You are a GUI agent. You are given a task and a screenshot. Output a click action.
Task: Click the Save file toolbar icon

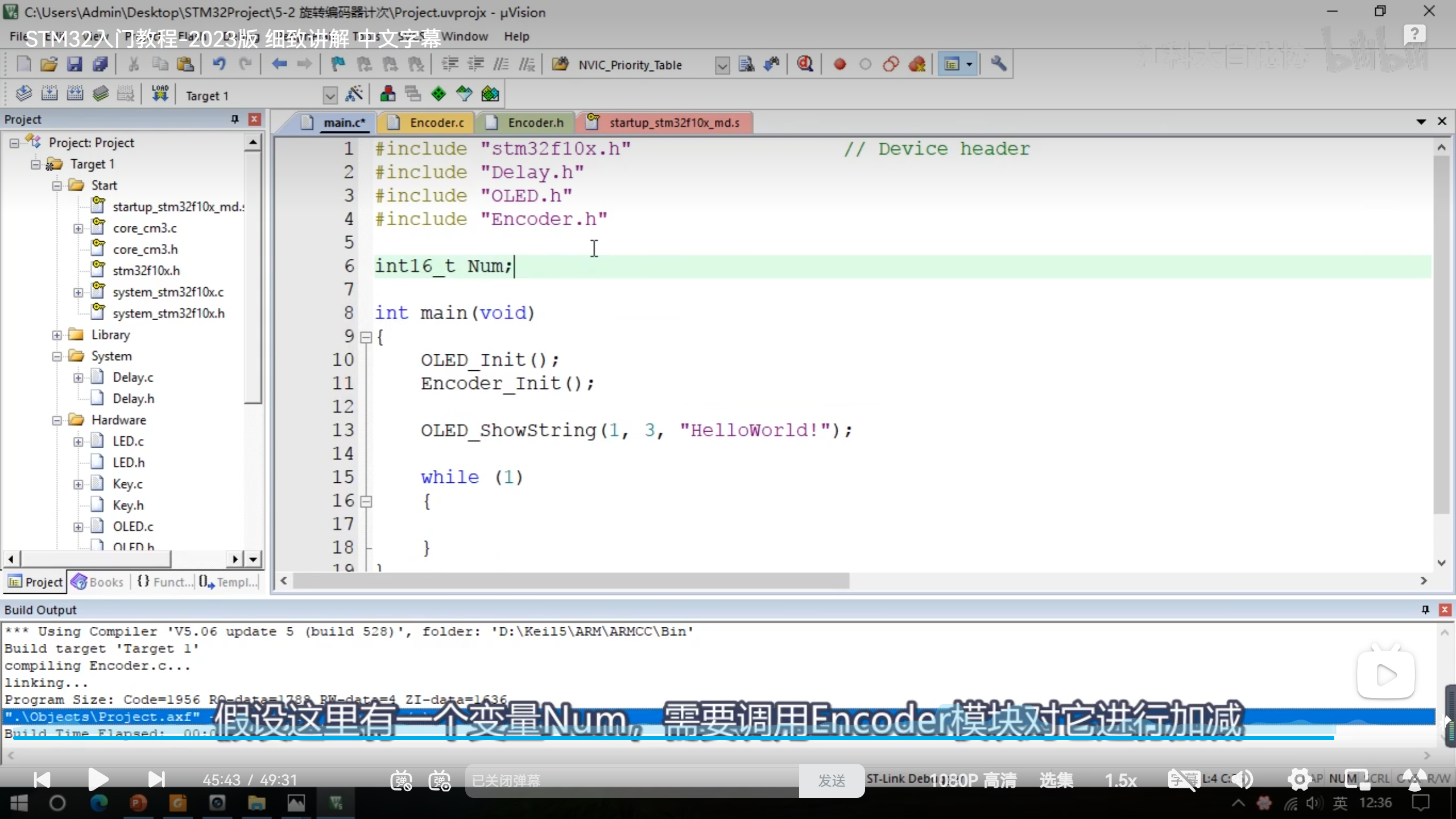click(75, 64)
